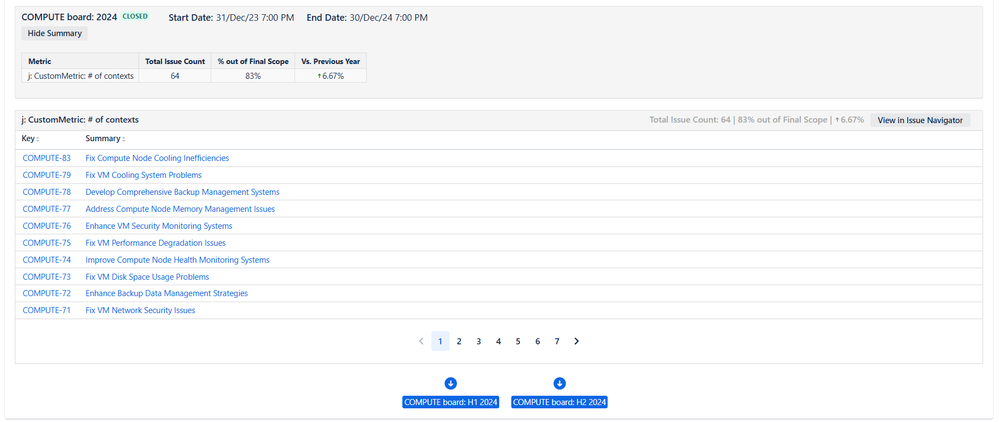Go to the previous page chevron
Viewport: 999px width, 422px height.
click(421, 341)
